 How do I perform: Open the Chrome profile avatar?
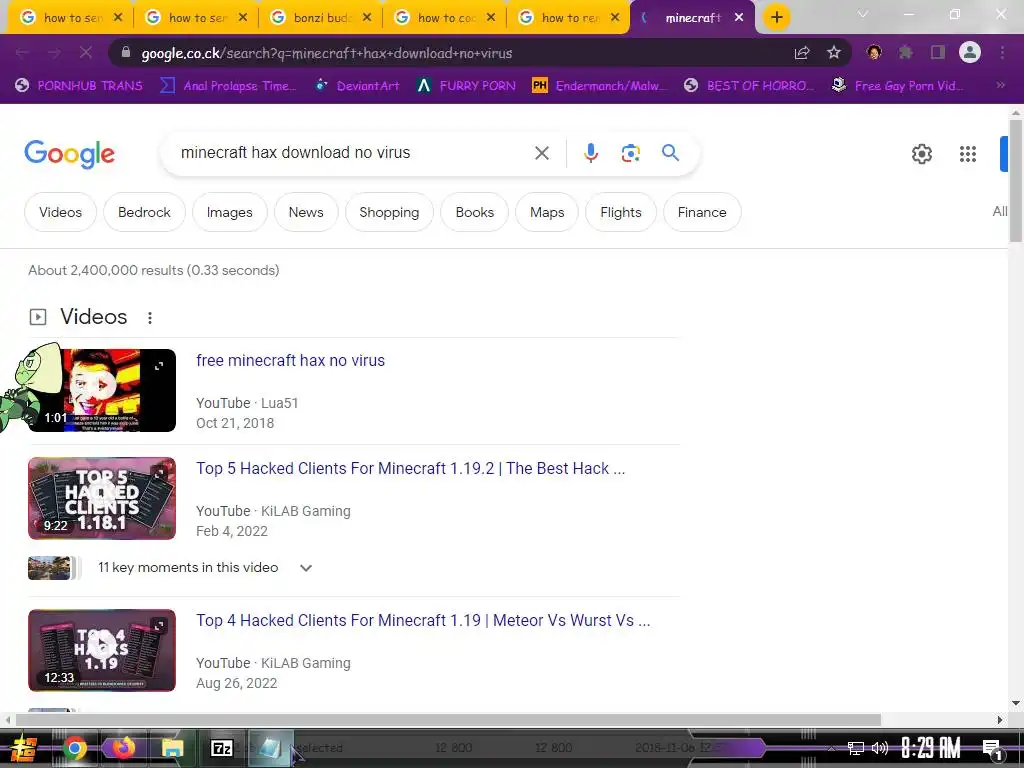pos(969,52)
